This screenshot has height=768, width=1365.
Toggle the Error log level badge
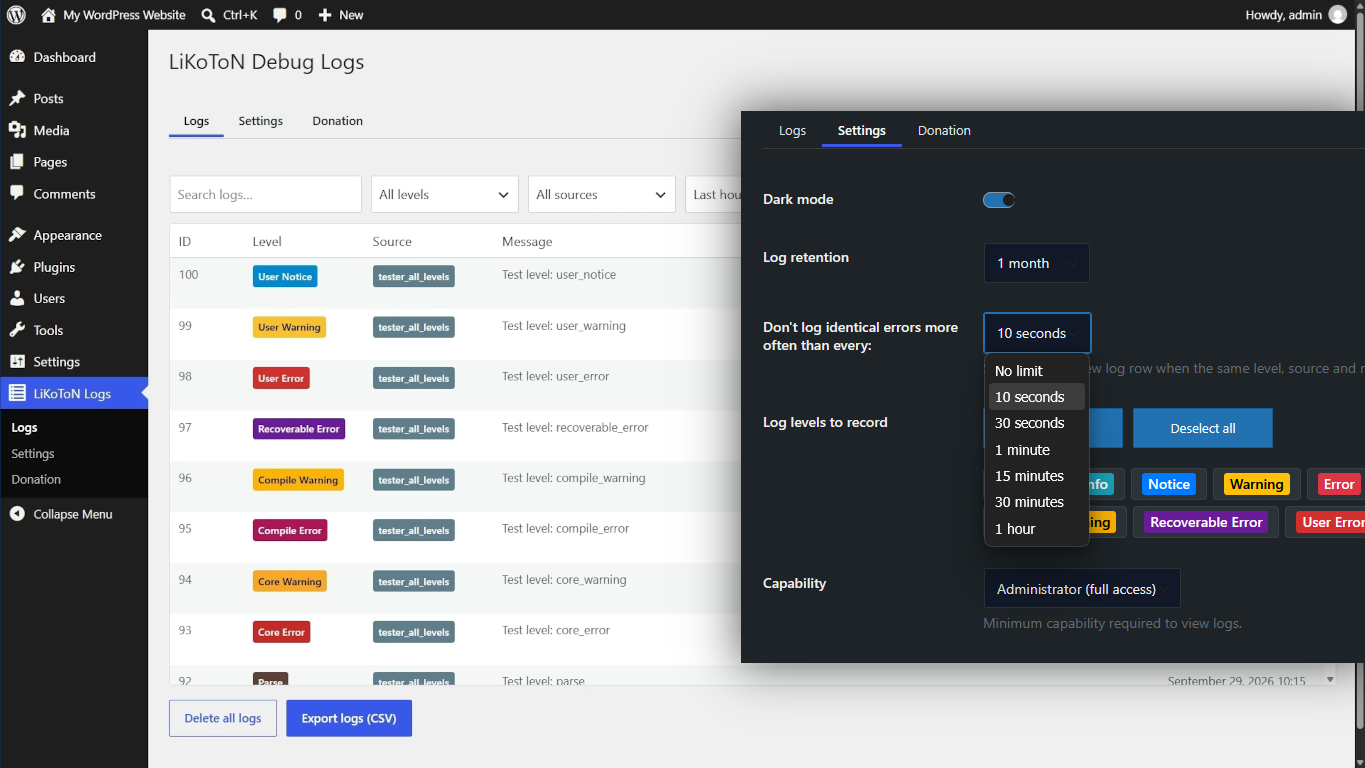tap(1338, 484)
